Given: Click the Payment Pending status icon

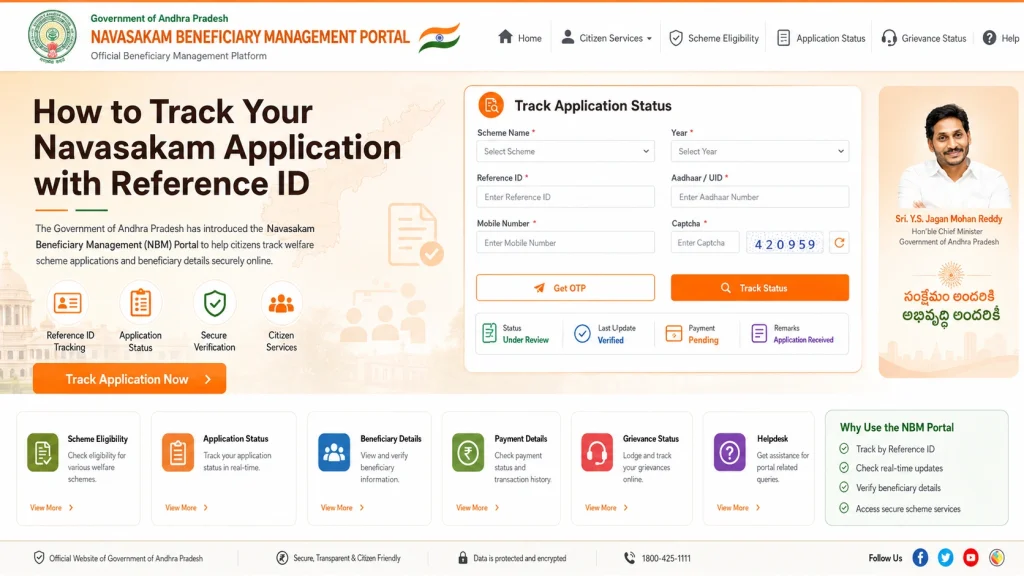Looking at the screenshot, I should (x=673, y=334).
